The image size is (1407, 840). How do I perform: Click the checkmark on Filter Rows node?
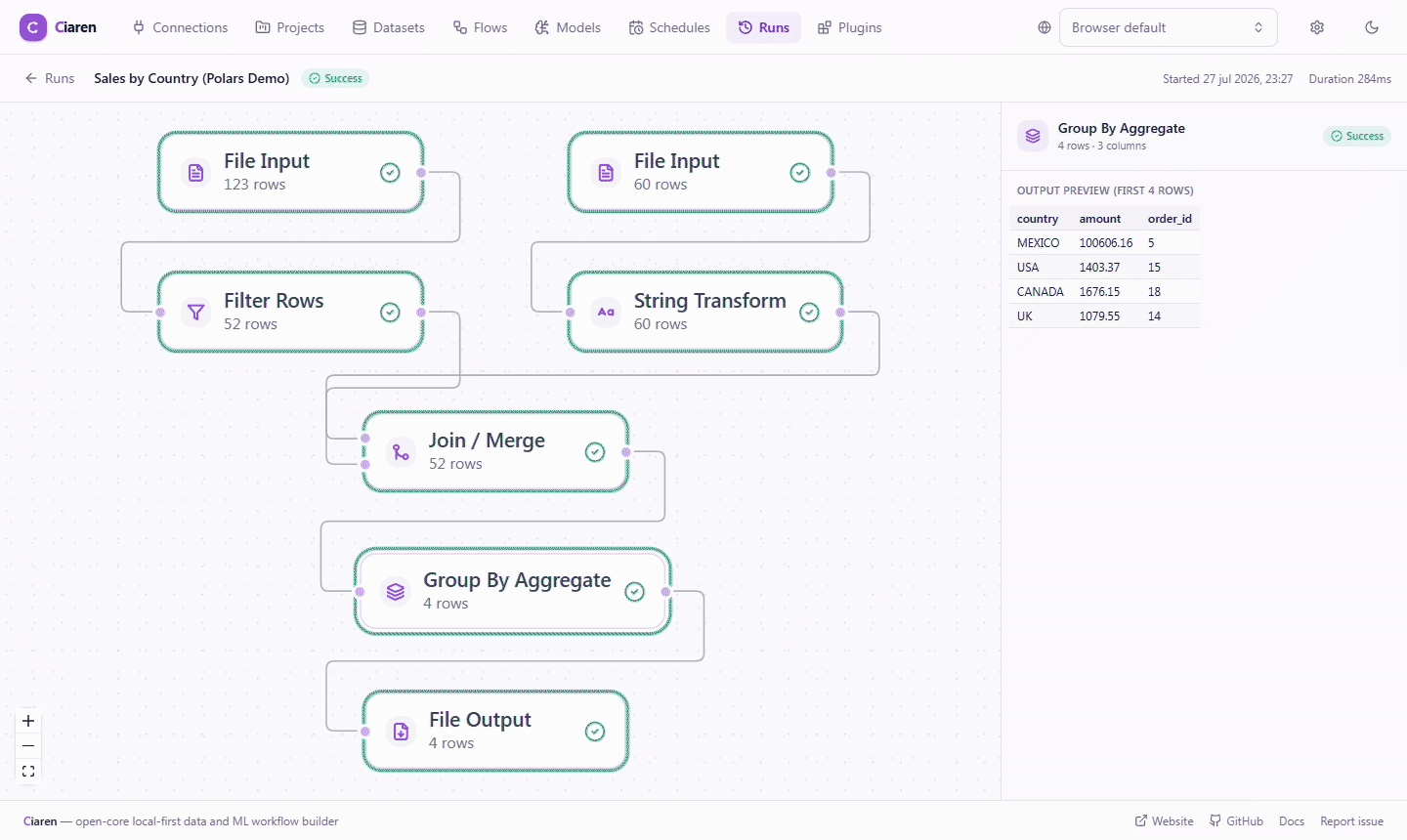coord(390,313)
